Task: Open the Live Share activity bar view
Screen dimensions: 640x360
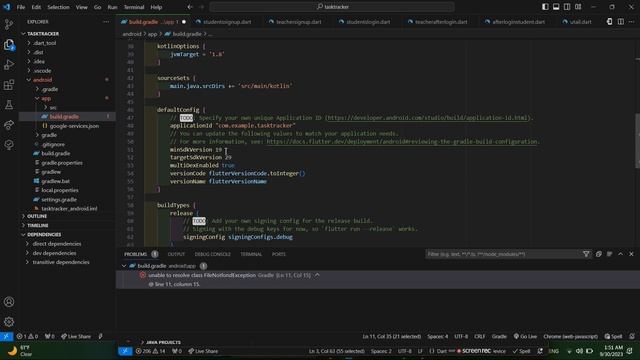Action: coord(9,125)
